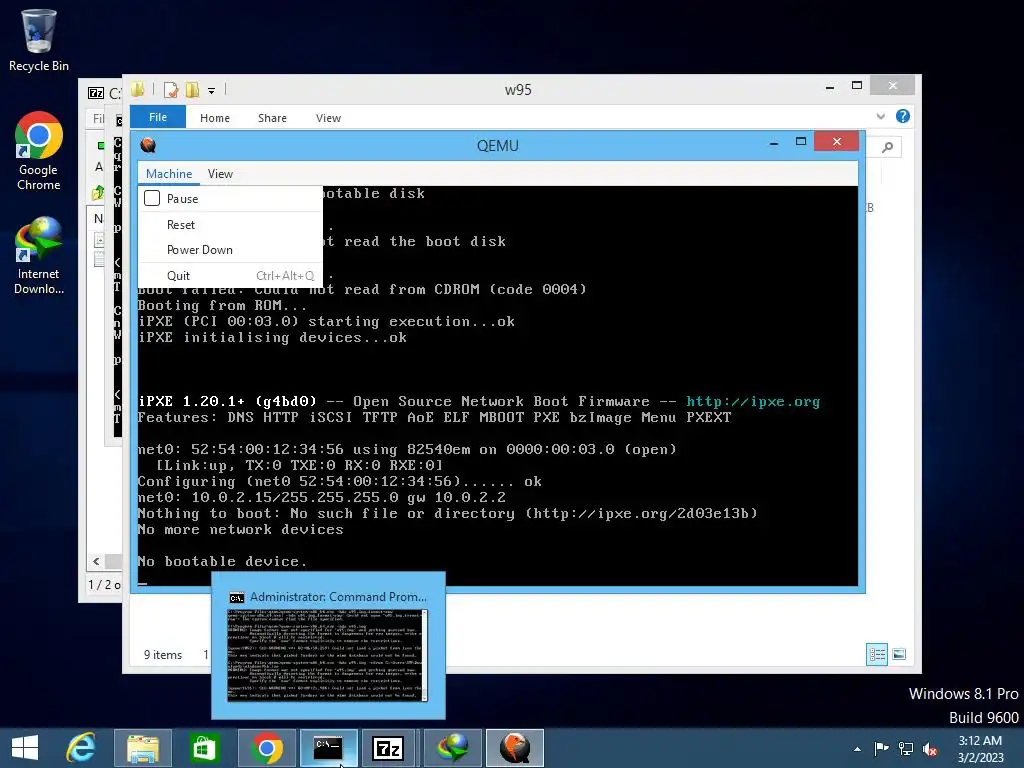The image size is (1024, 768).
Task: Open the Windows Start button
Action: (25, 748)
